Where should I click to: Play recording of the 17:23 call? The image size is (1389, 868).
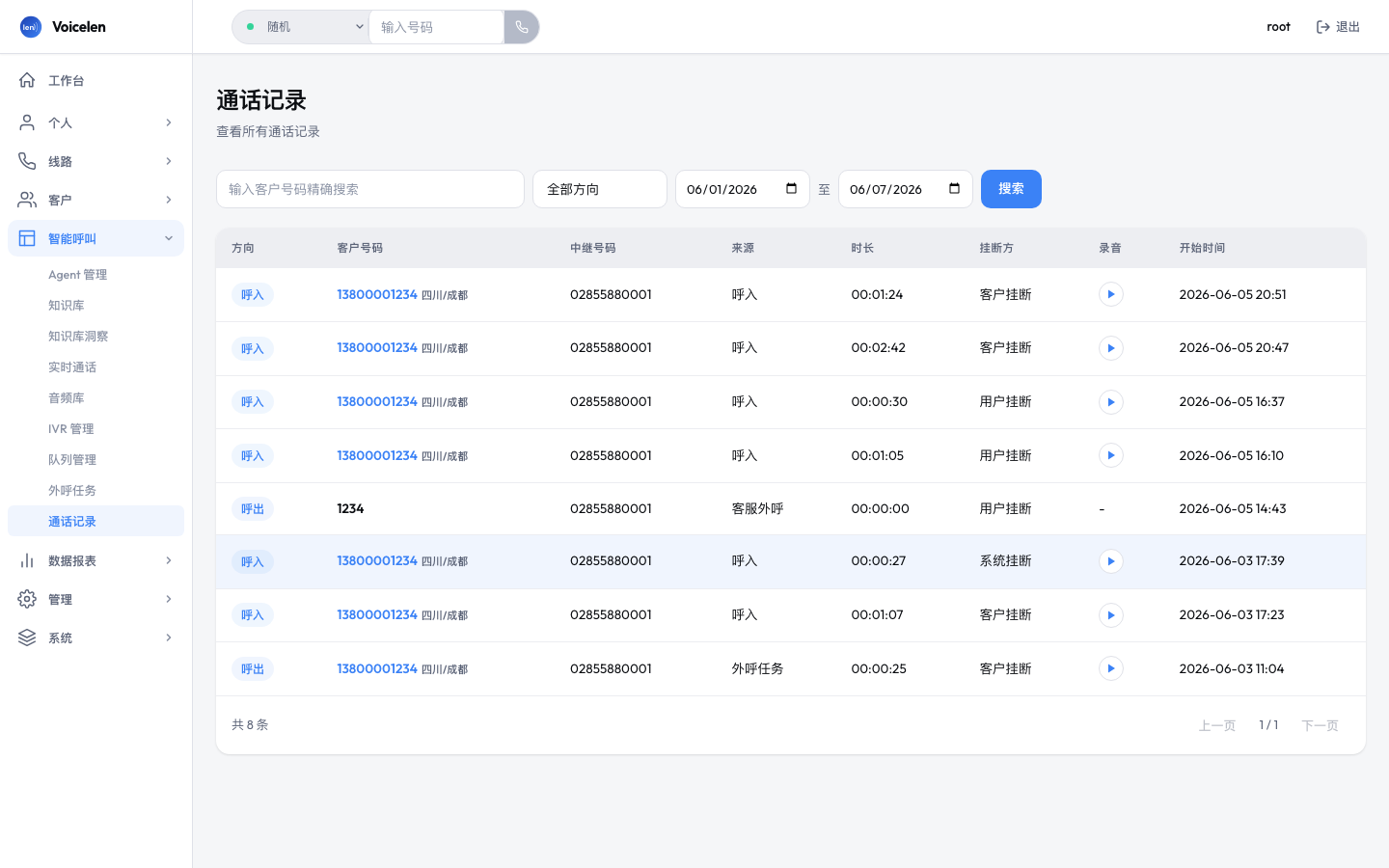click(1111, 615)
